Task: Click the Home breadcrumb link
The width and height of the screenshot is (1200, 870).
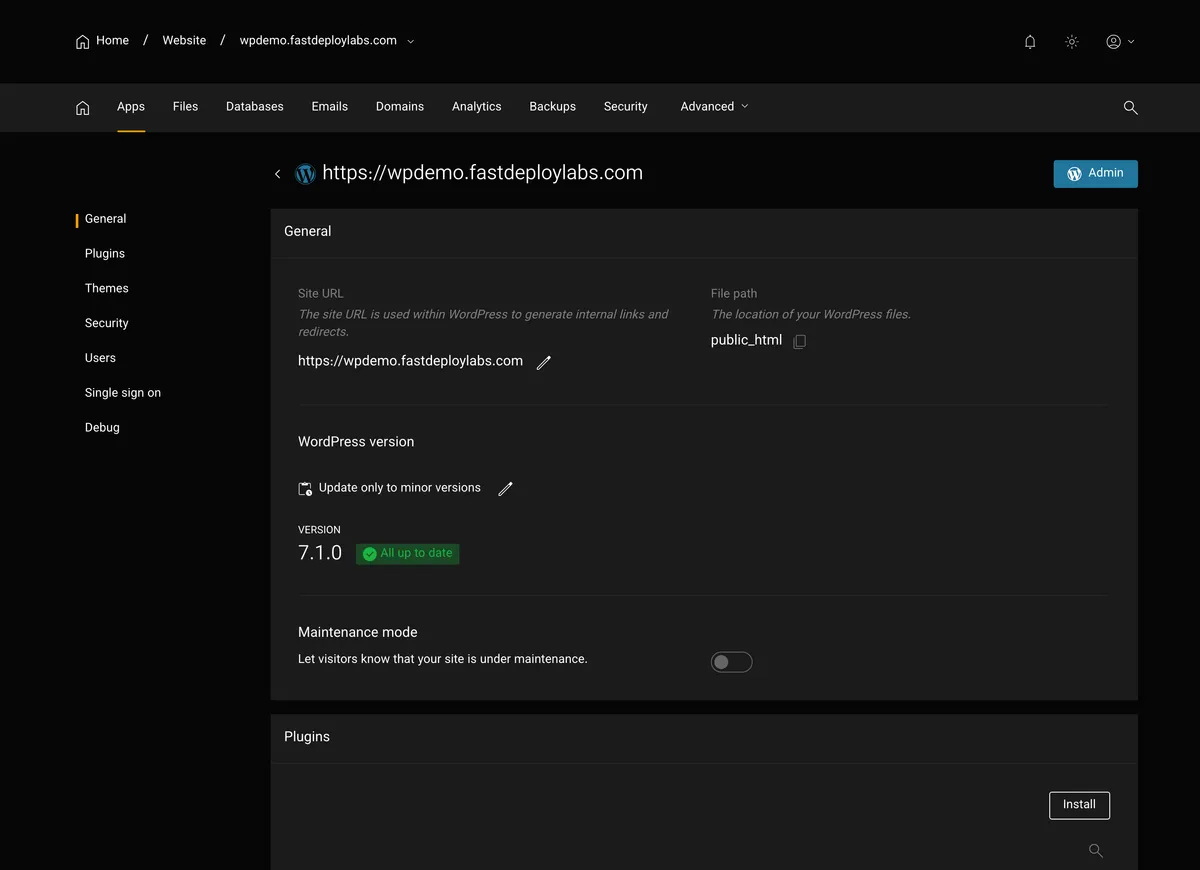Action: click(x=102, y=41)
